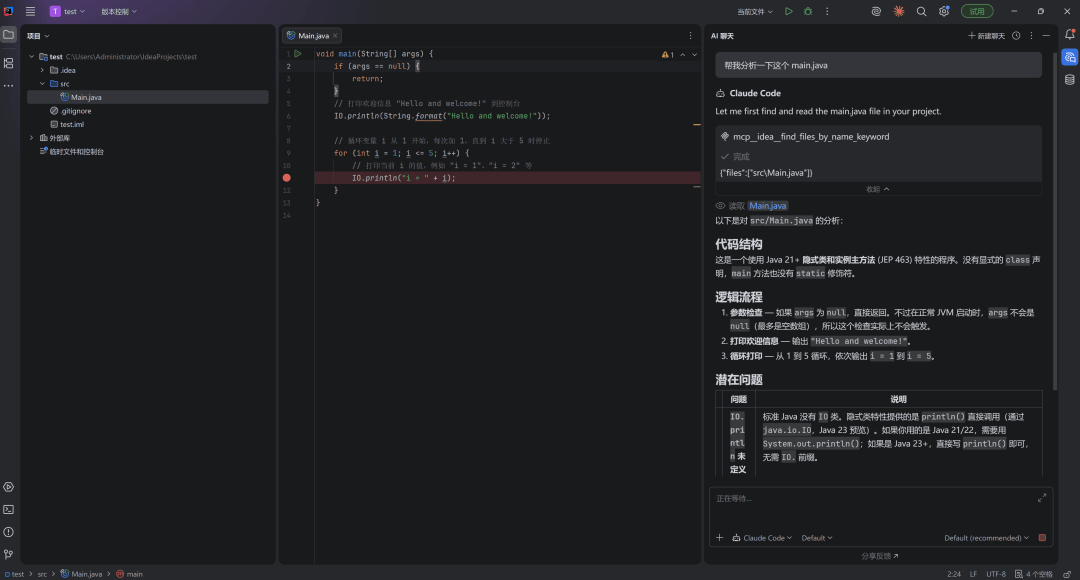1080x580 pixels.
Task: Remove breakpoint on line 11
Action: point(287,178)
